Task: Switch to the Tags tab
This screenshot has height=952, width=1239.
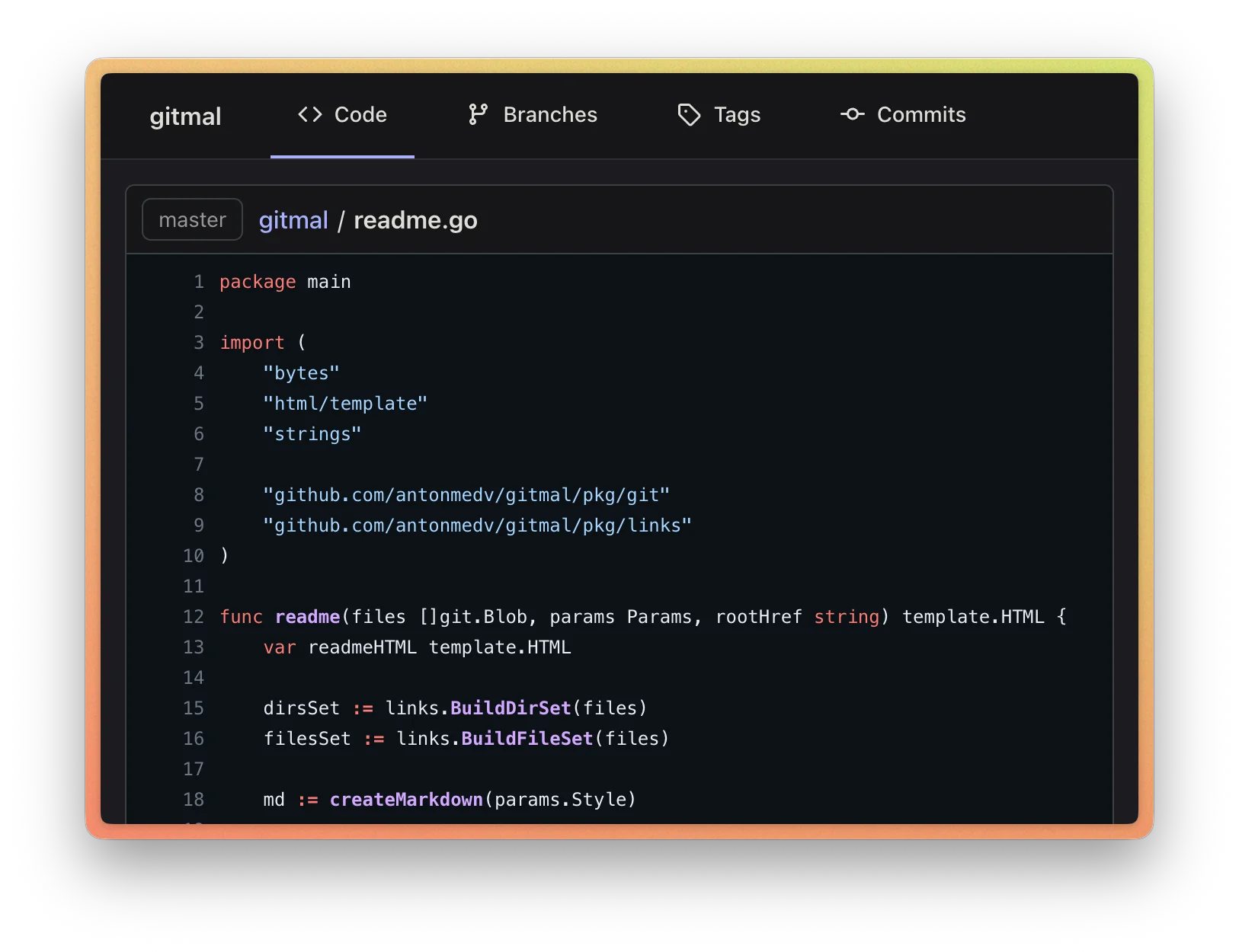Action: (719, 115)
